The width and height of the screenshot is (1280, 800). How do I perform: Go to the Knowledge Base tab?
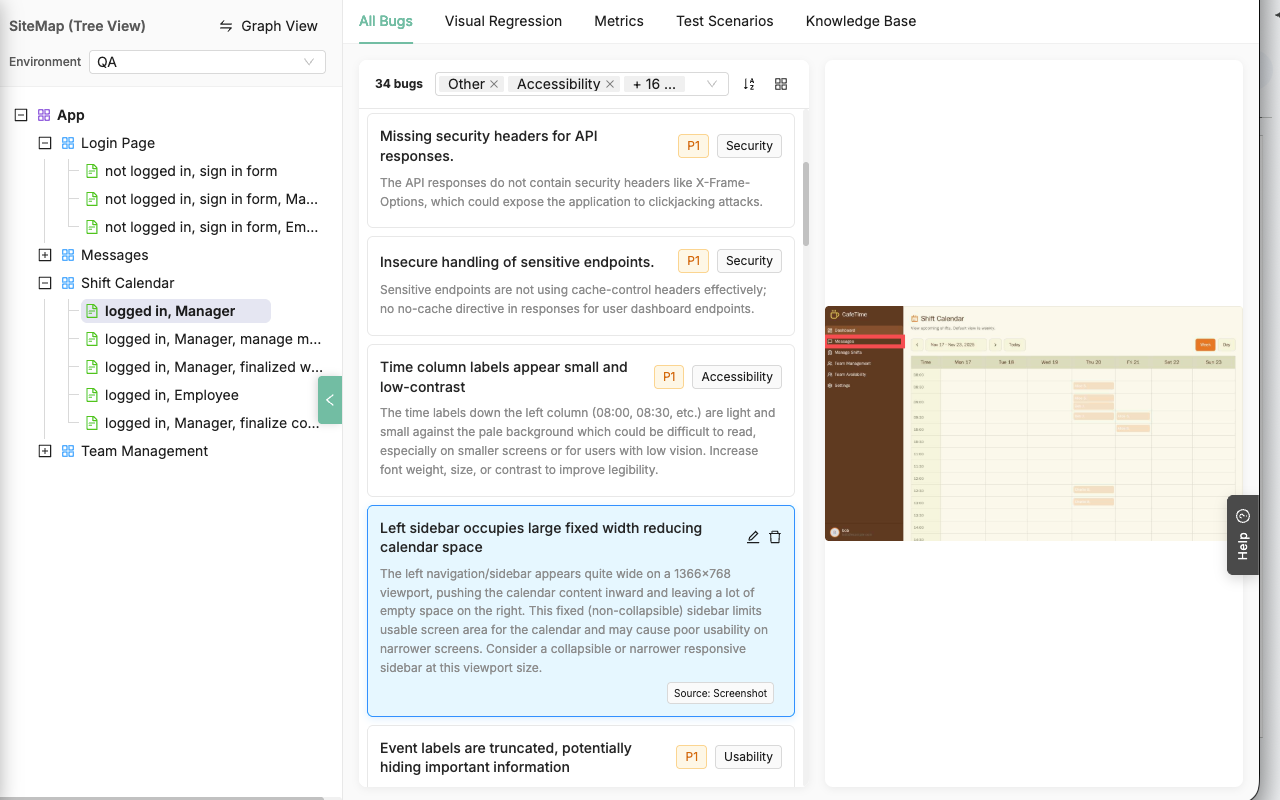860,21
